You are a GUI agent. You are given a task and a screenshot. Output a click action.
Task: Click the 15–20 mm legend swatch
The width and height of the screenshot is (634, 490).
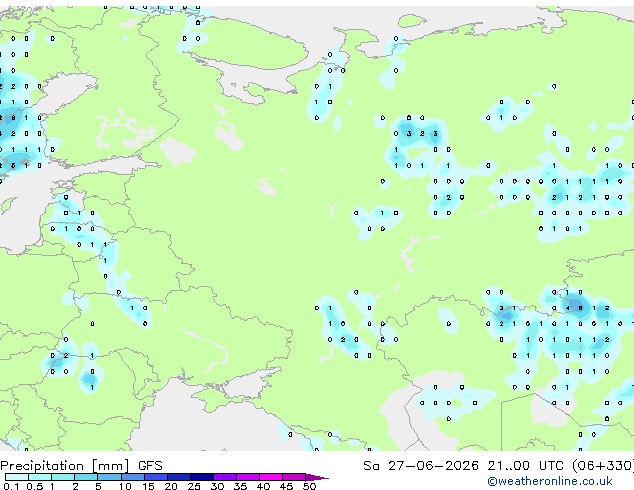156,477
